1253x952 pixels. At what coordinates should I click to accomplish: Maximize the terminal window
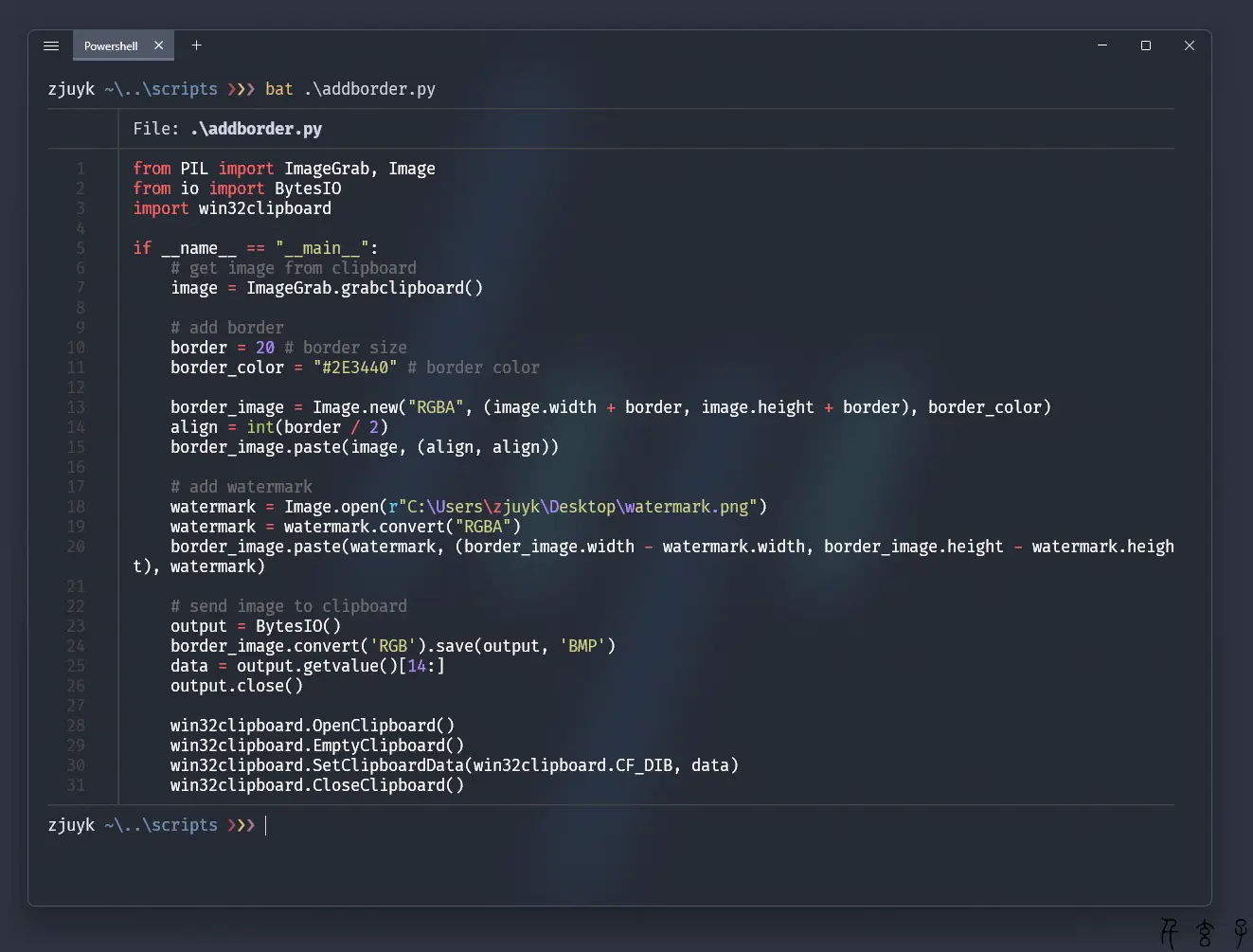coord(1145,45)
